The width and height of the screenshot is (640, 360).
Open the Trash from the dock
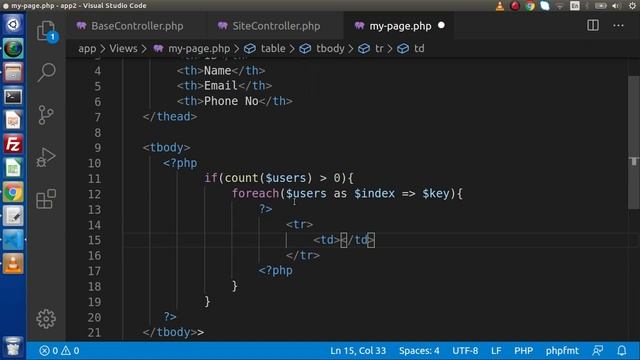tap(13, 347)
